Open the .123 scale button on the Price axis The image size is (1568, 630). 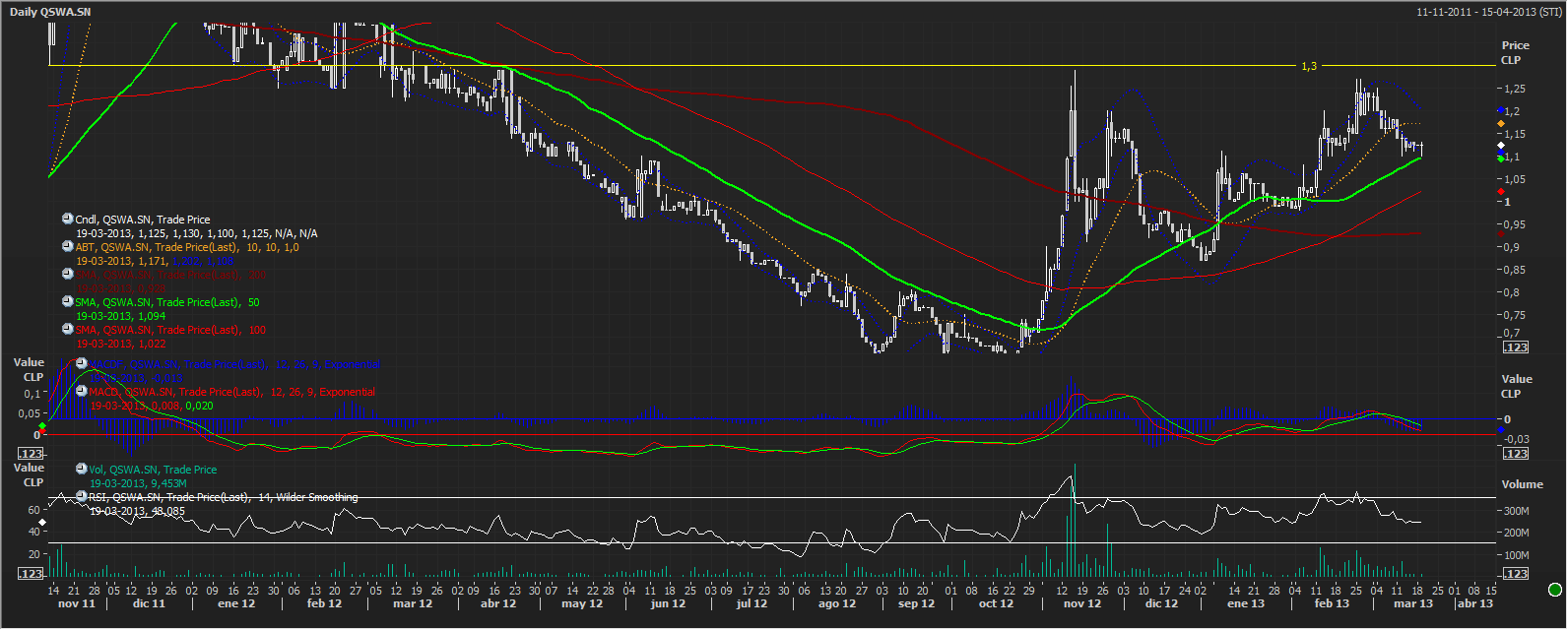click(x=1515, y=347)
